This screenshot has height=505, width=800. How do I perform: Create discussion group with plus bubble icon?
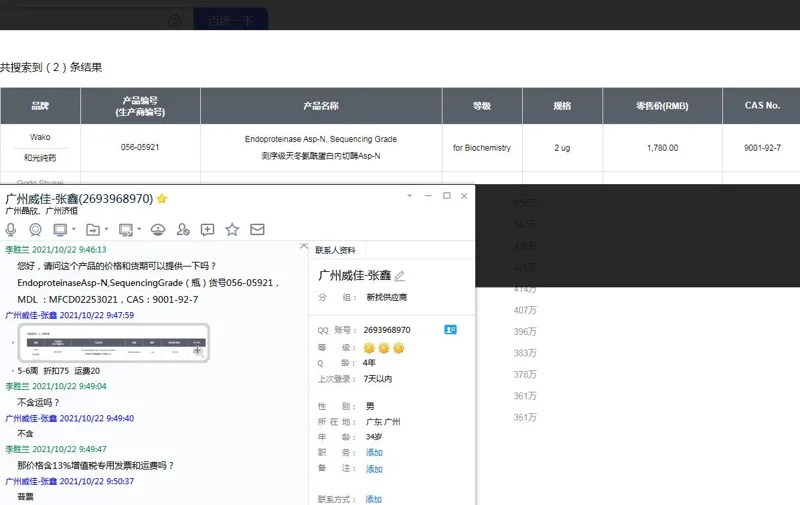(208, 230)
